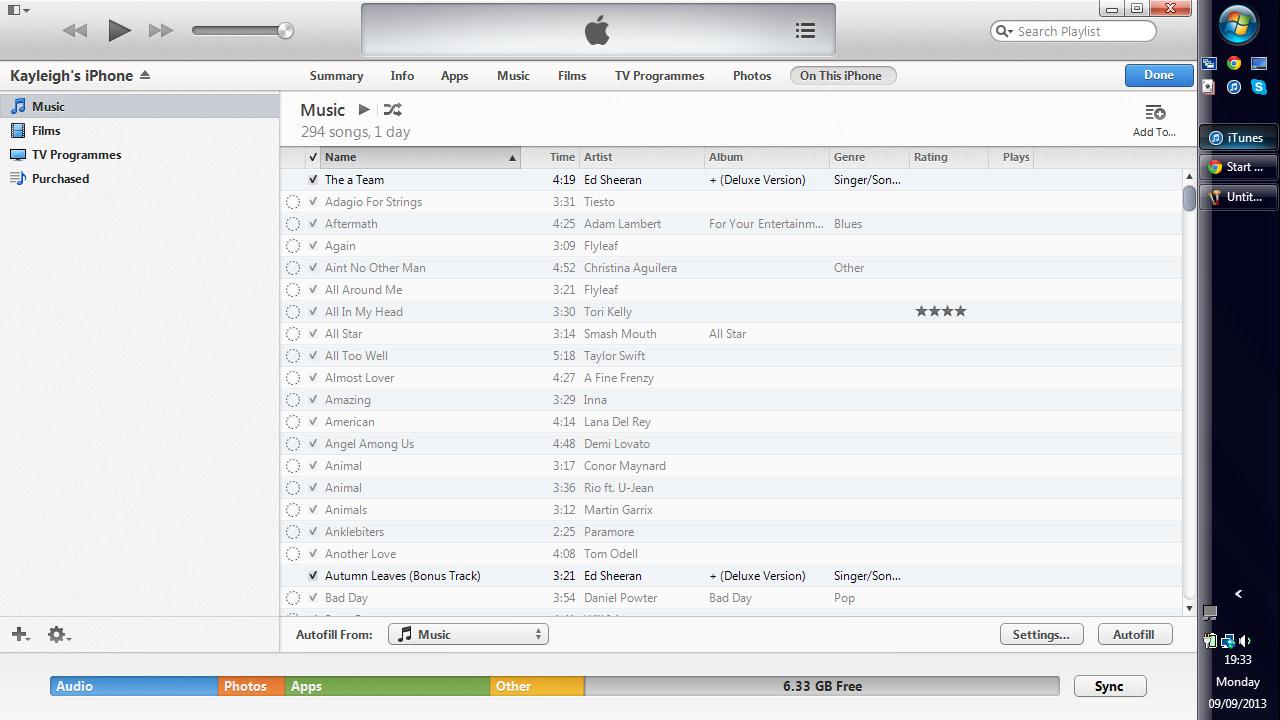Open the gear actions menu

(59, 634)
